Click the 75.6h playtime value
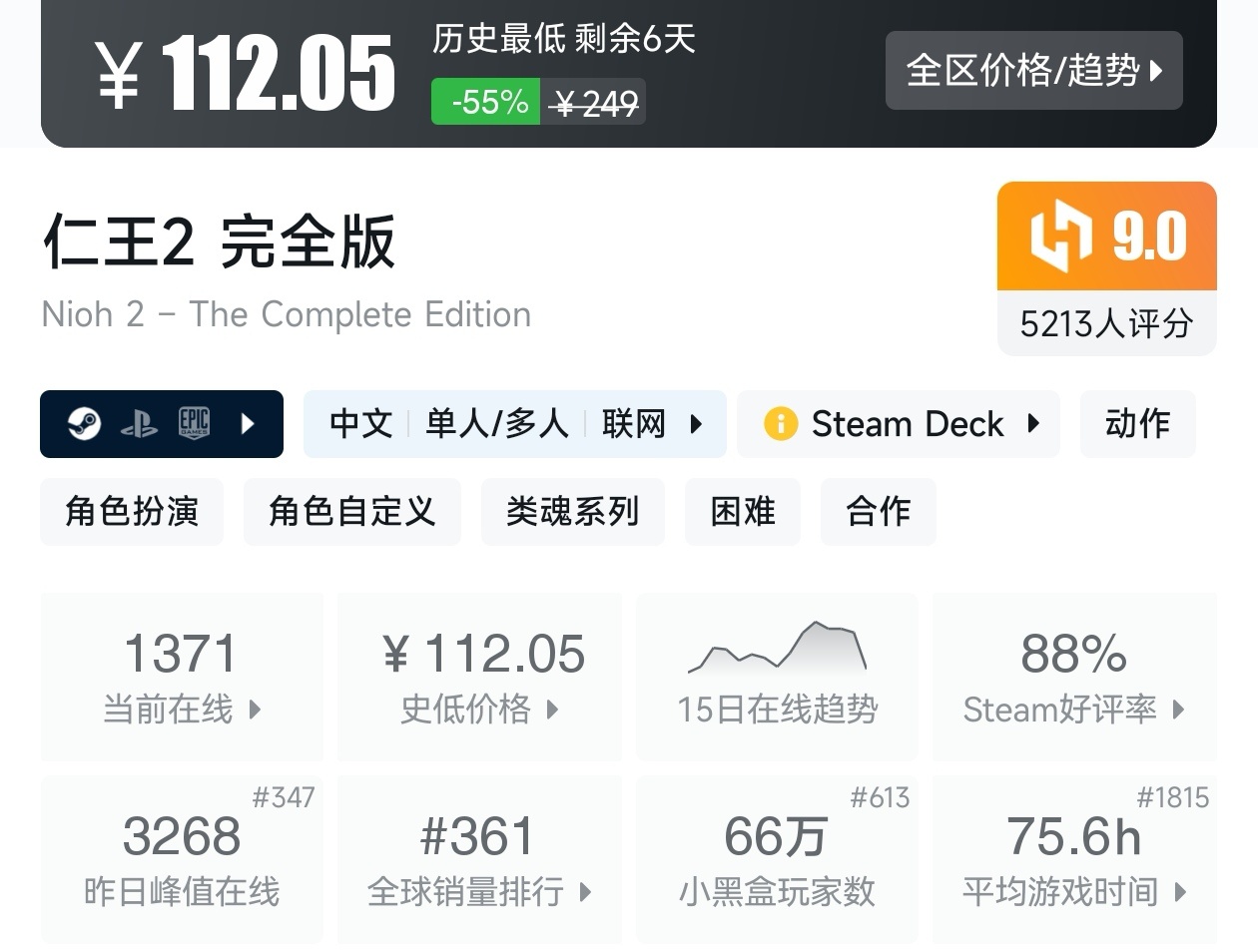This screenshot has width=1258, height=952. pos(1074,836)
